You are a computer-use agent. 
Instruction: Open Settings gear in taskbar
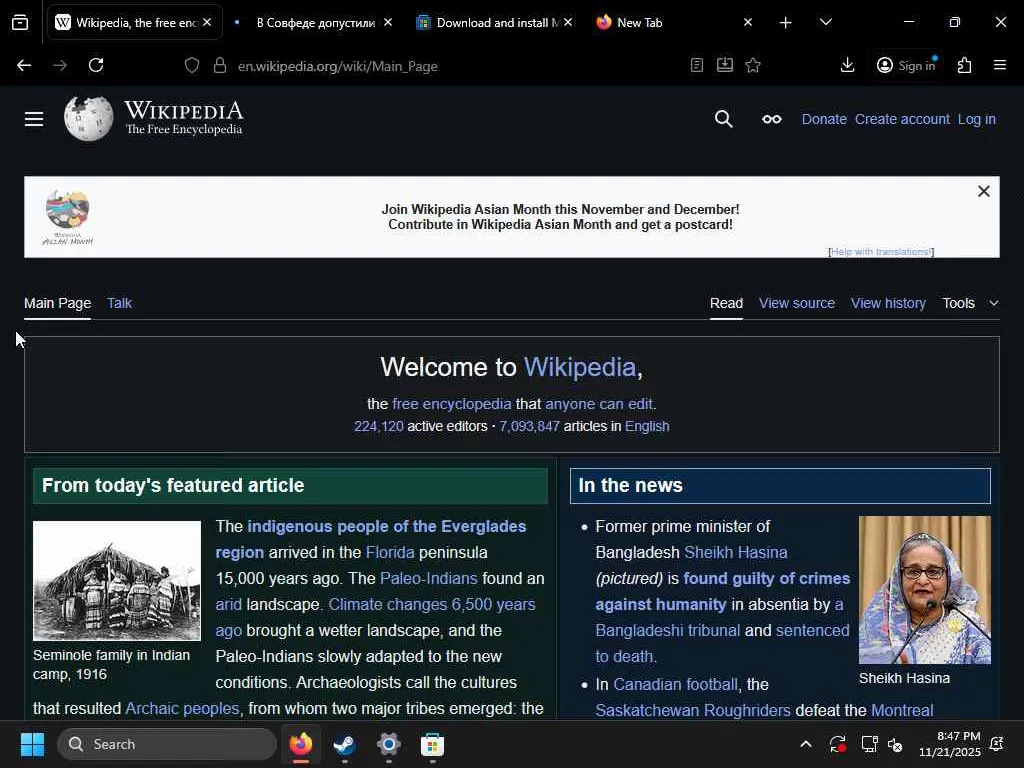389,744
